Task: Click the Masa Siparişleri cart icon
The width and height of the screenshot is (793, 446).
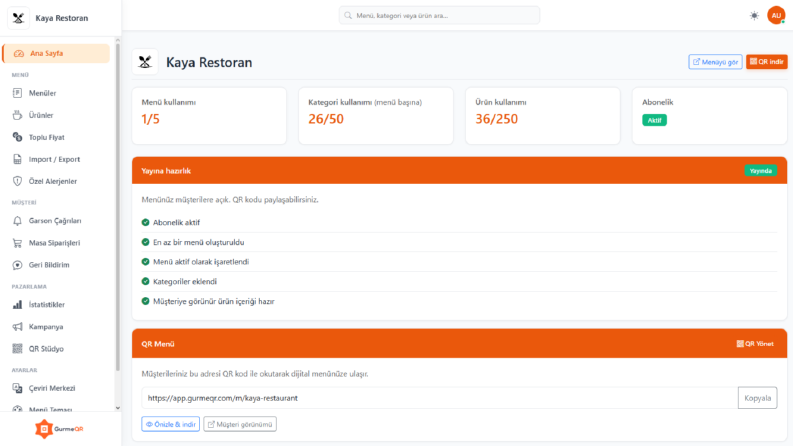Action: tap(17, 243)
